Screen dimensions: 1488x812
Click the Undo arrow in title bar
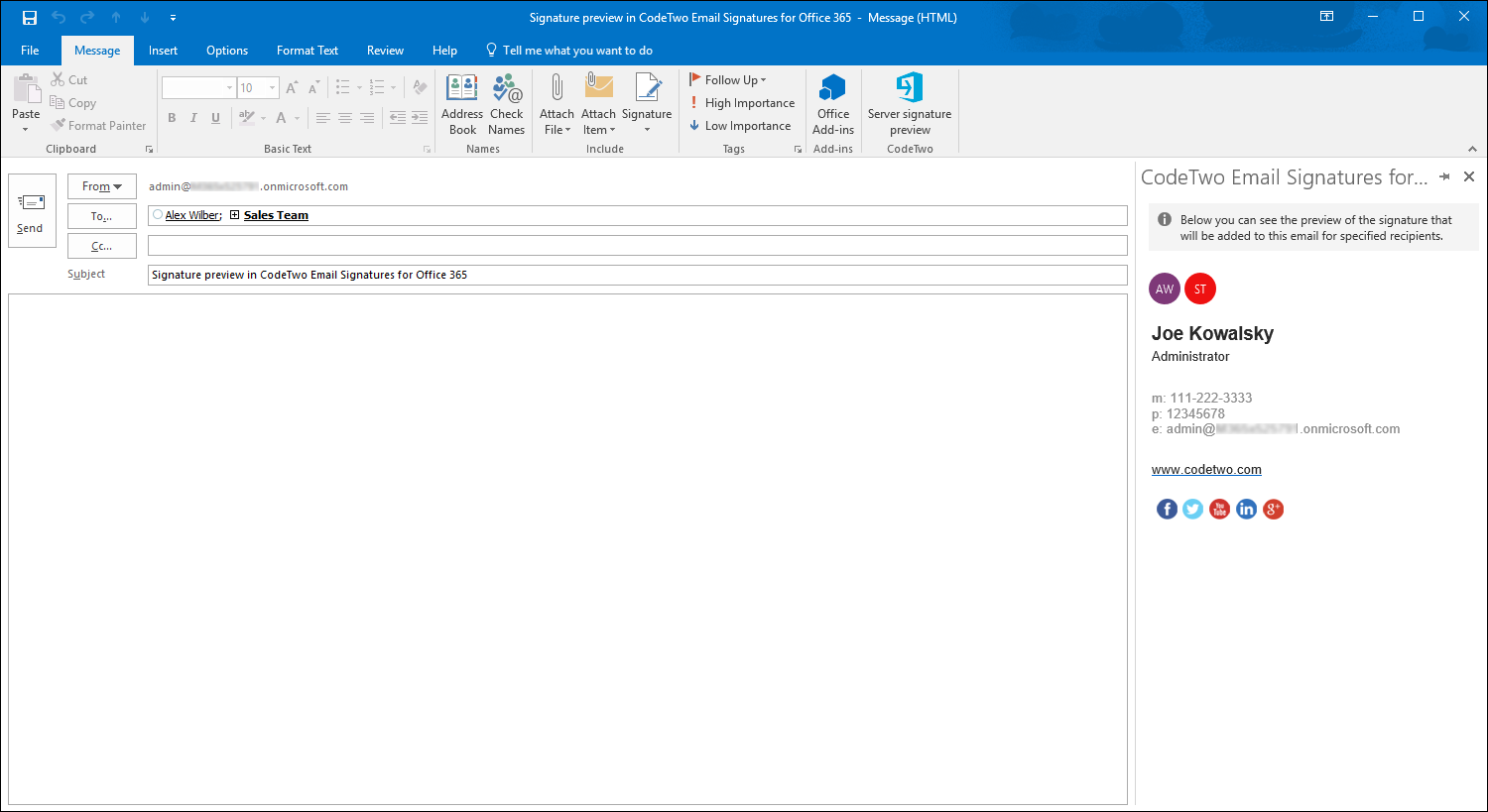59,18
